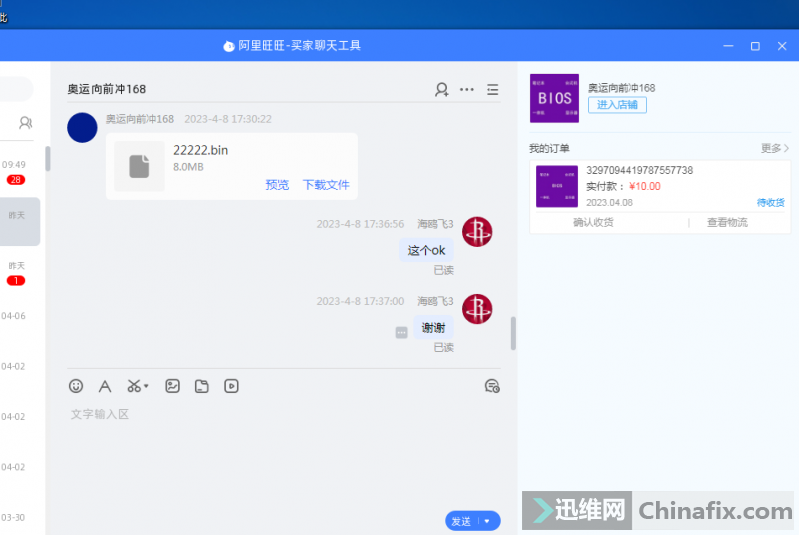Open the emoji picker in chat toolbar
The height and width of the screenshot is (535, 799).
(x=76, y=386)
